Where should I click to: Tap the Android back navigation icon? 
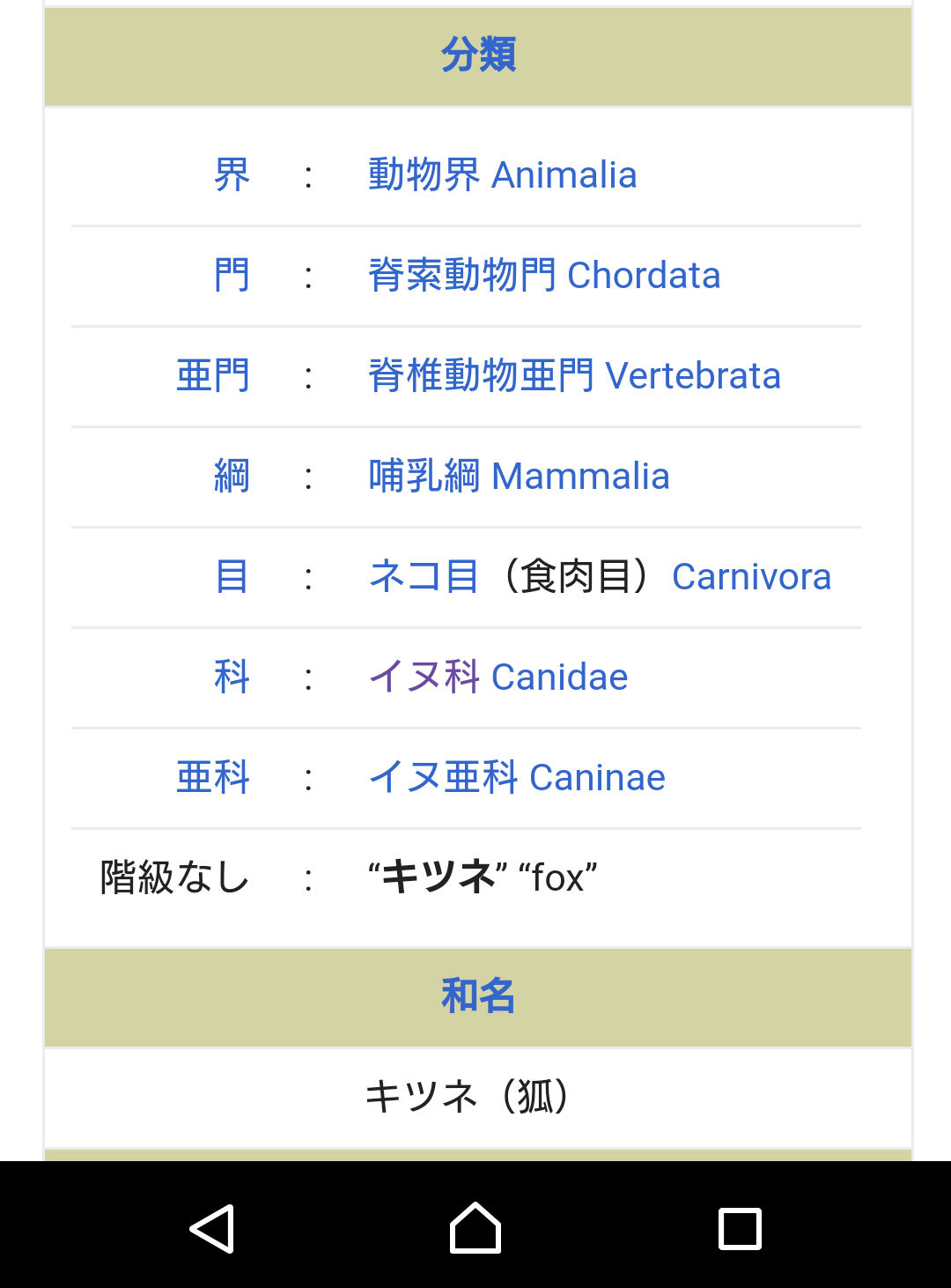(212, 1228)
